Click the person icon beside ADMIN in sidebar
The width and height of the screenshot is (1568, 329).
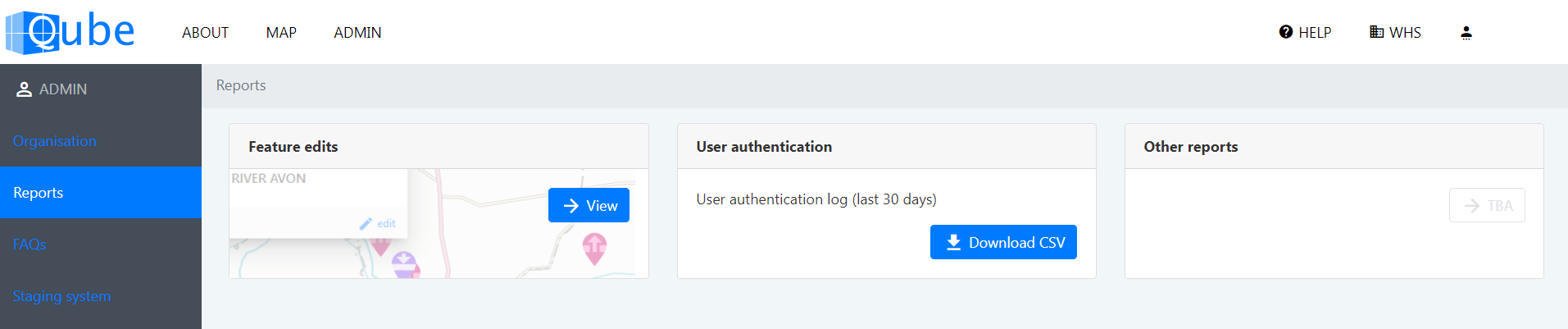pyautogui.click(x=24, y=89)
